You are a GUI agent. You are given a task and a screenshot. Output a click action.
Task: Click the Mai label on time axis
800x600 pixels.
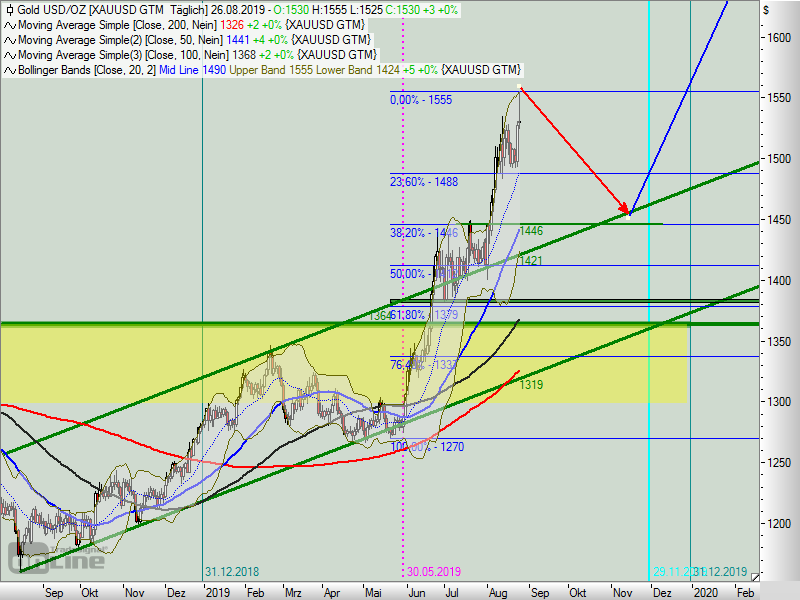(x=373, y=592)
